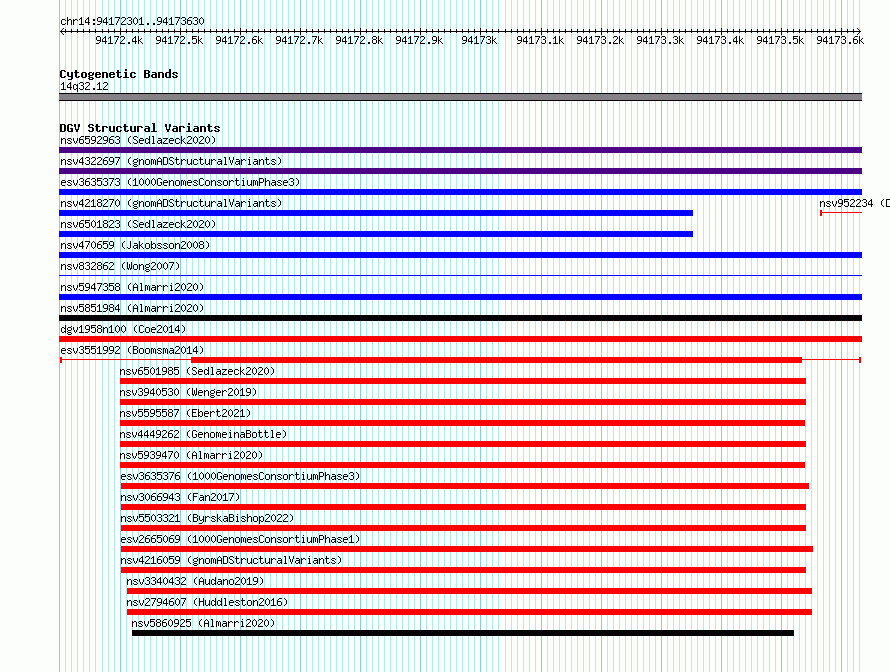Click the 94173.3k ruler tick label

(x=660, y=40)
